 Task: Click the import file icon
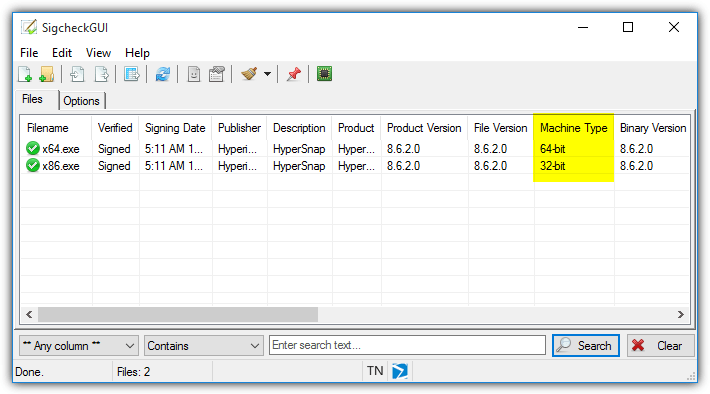click(77, 74)
